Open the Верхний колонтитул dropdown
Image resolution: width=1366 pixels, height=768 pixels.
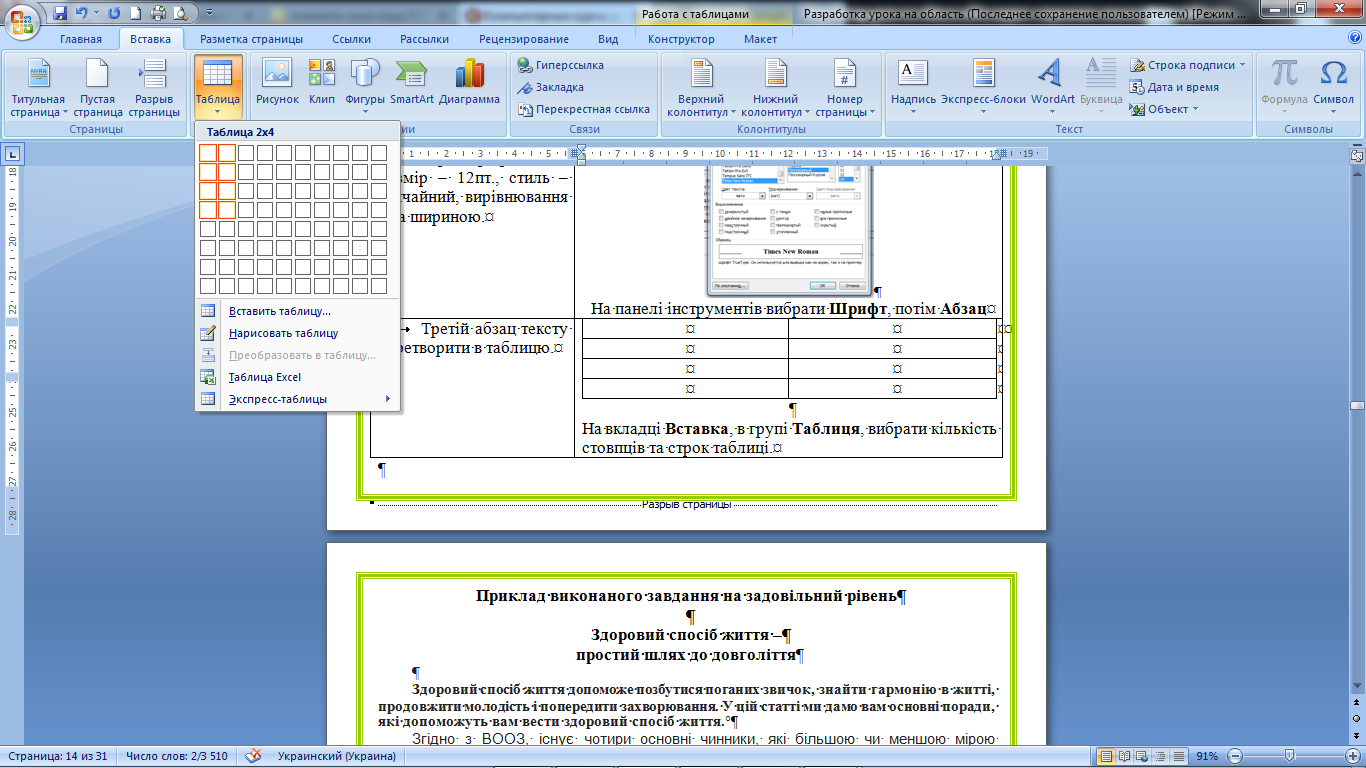pyautogui.click(x=701, y=87)
